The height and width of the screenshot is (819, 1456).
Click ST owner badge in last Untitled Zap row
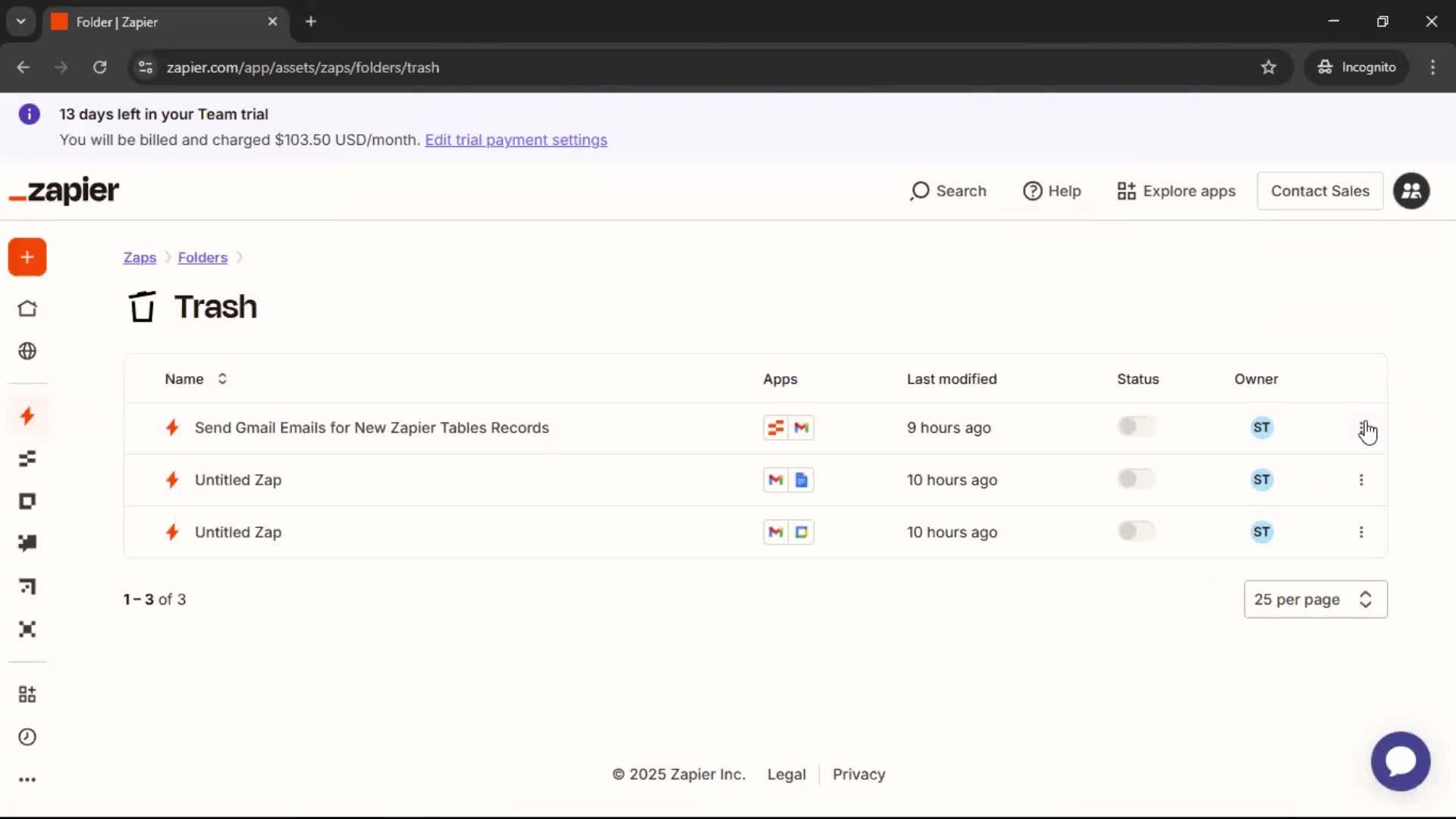point(1262,532)
